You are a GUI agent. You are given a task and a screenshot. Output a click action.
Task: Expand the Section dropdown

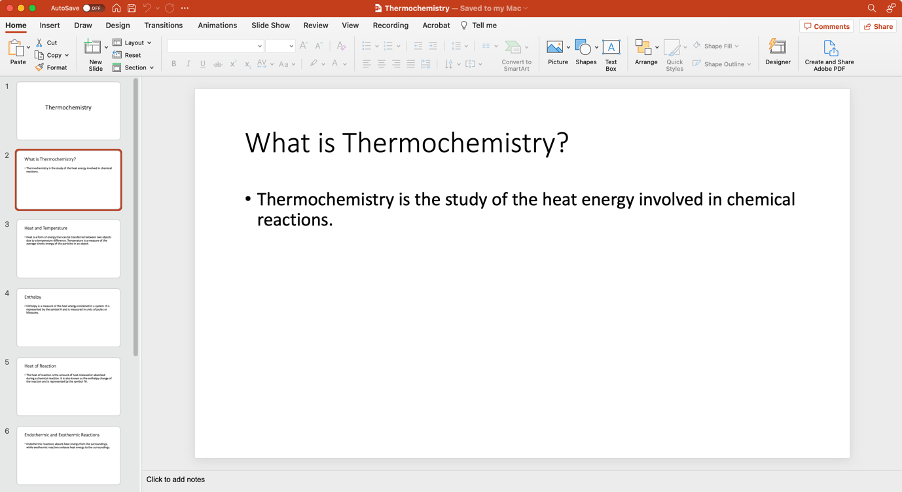coord(151,67)
